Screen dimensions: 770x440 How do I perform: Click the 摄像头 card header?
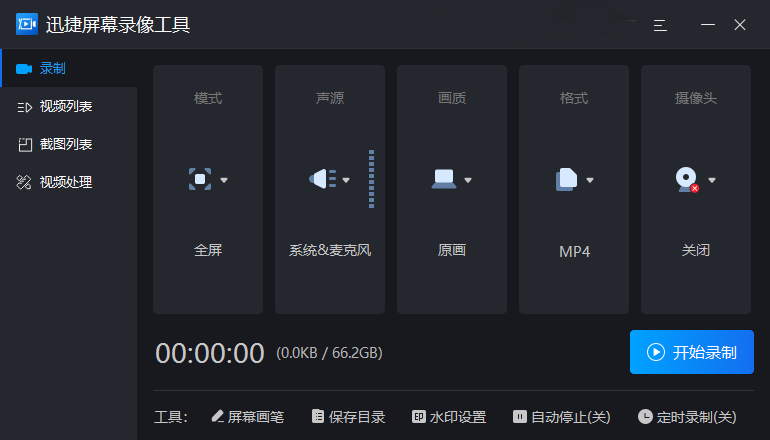[x=696, y=98]
